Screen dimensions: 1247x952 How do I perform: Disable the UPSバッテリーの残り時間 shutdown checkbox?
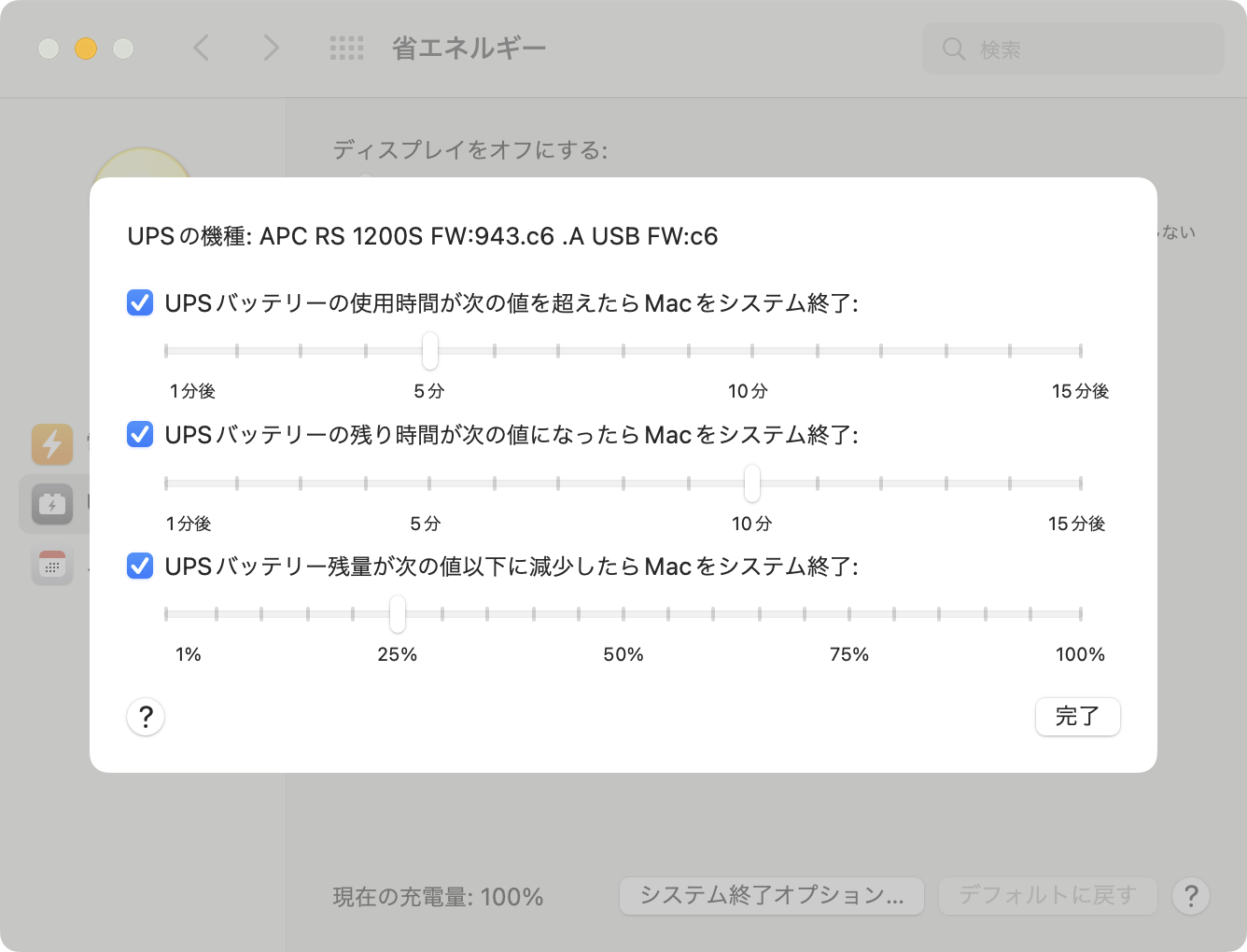(x=140, y=435)
